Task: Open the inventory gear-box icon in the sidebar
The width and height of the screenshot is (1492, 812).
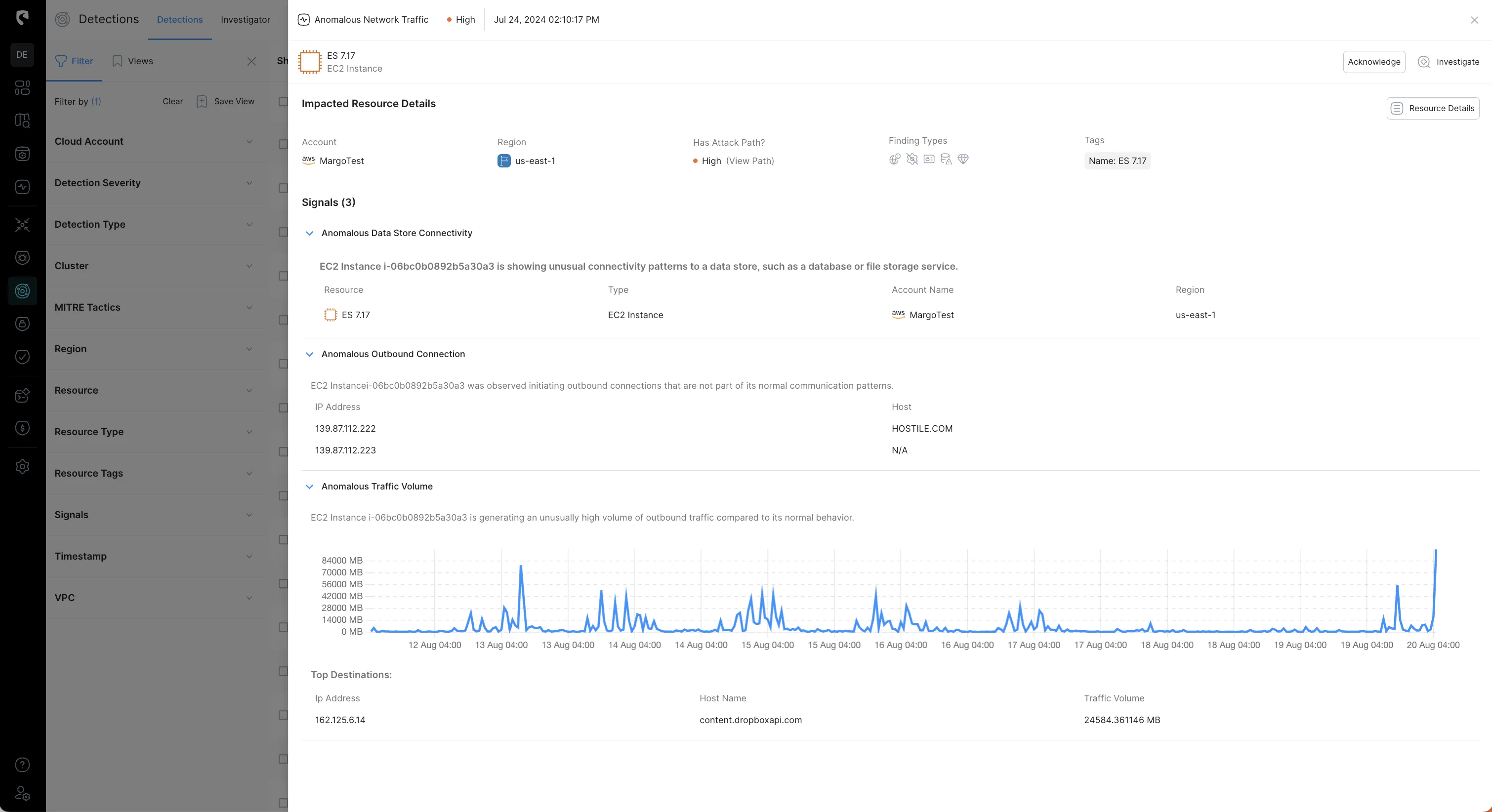Action: (x=22, y=154)
